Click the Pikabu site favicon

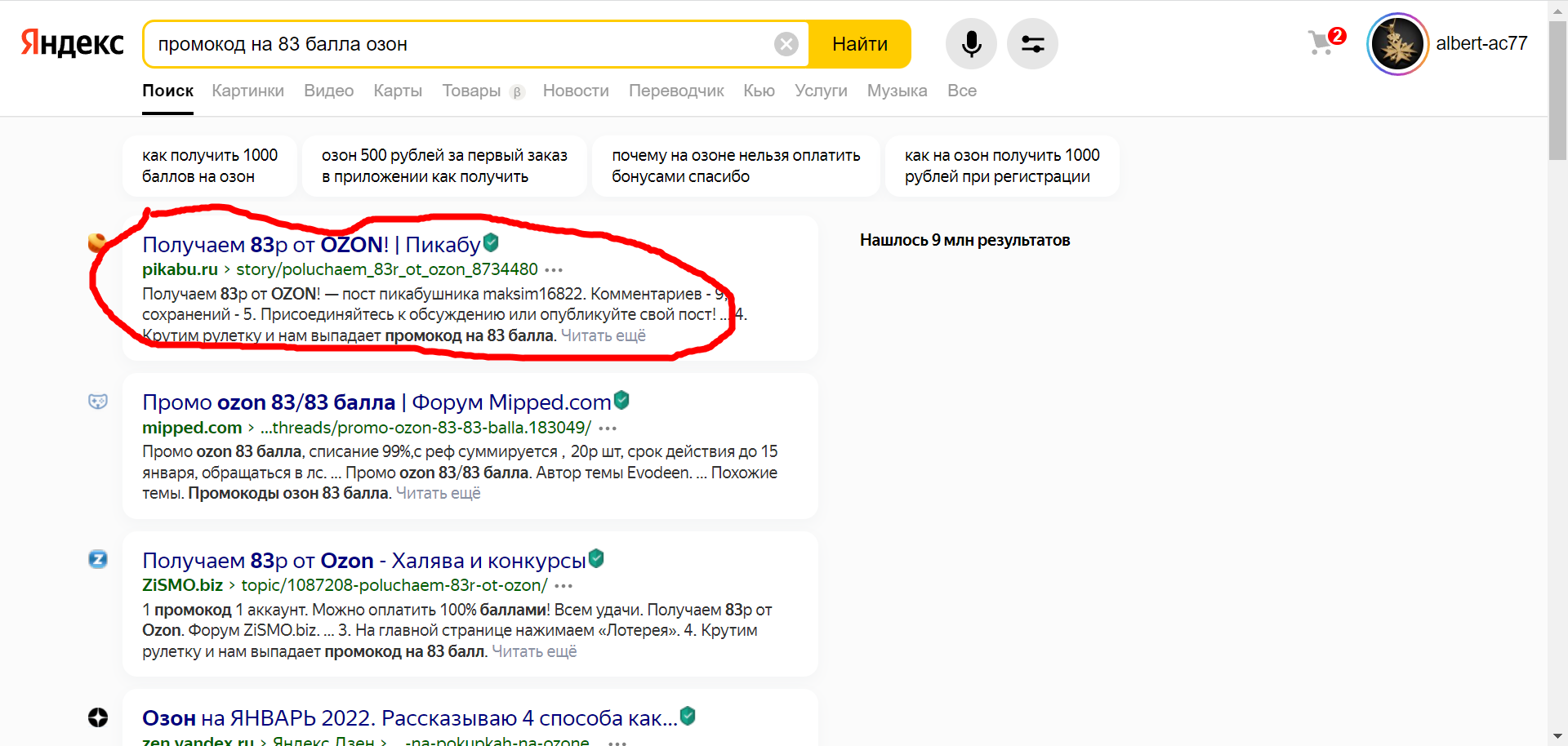(97, 242)
